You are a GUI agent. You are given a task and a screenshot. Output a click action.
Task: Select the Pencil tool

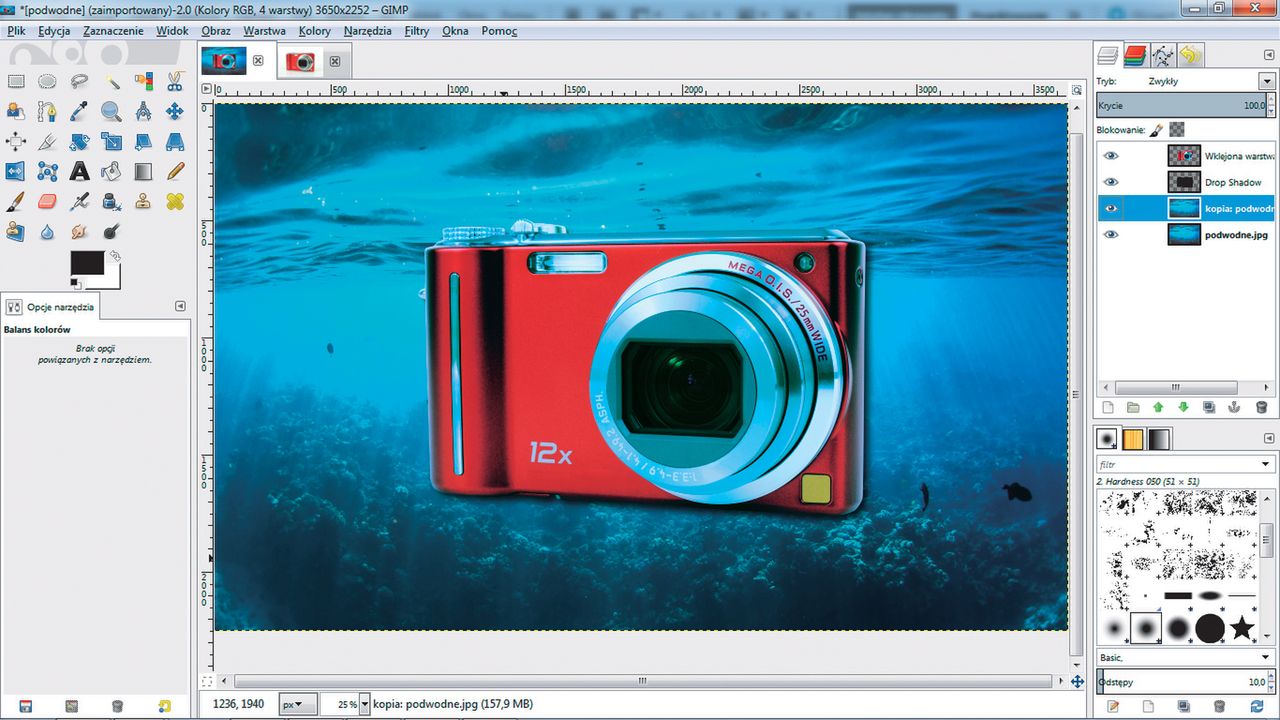click(175, 171)
